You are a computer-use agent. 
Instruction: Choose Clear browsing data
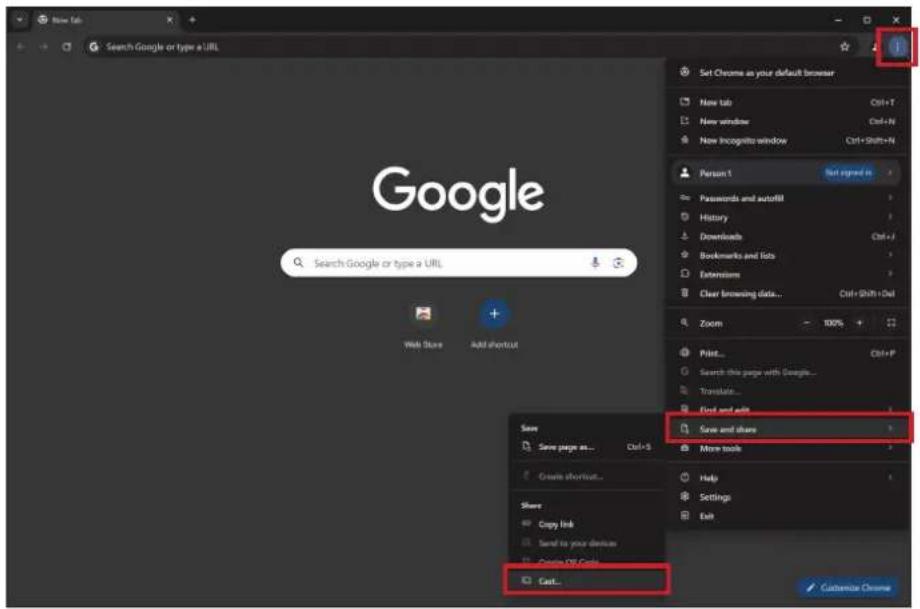coord(788,293)
